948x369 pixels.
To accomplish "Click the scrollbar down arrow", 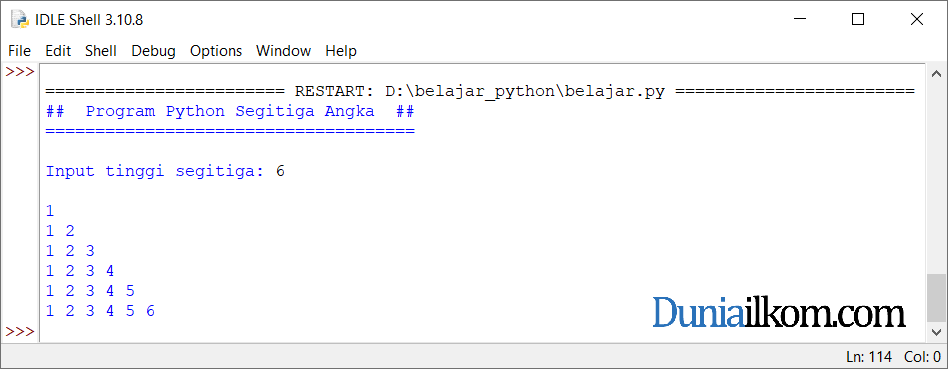I will [x=936, y=331].
